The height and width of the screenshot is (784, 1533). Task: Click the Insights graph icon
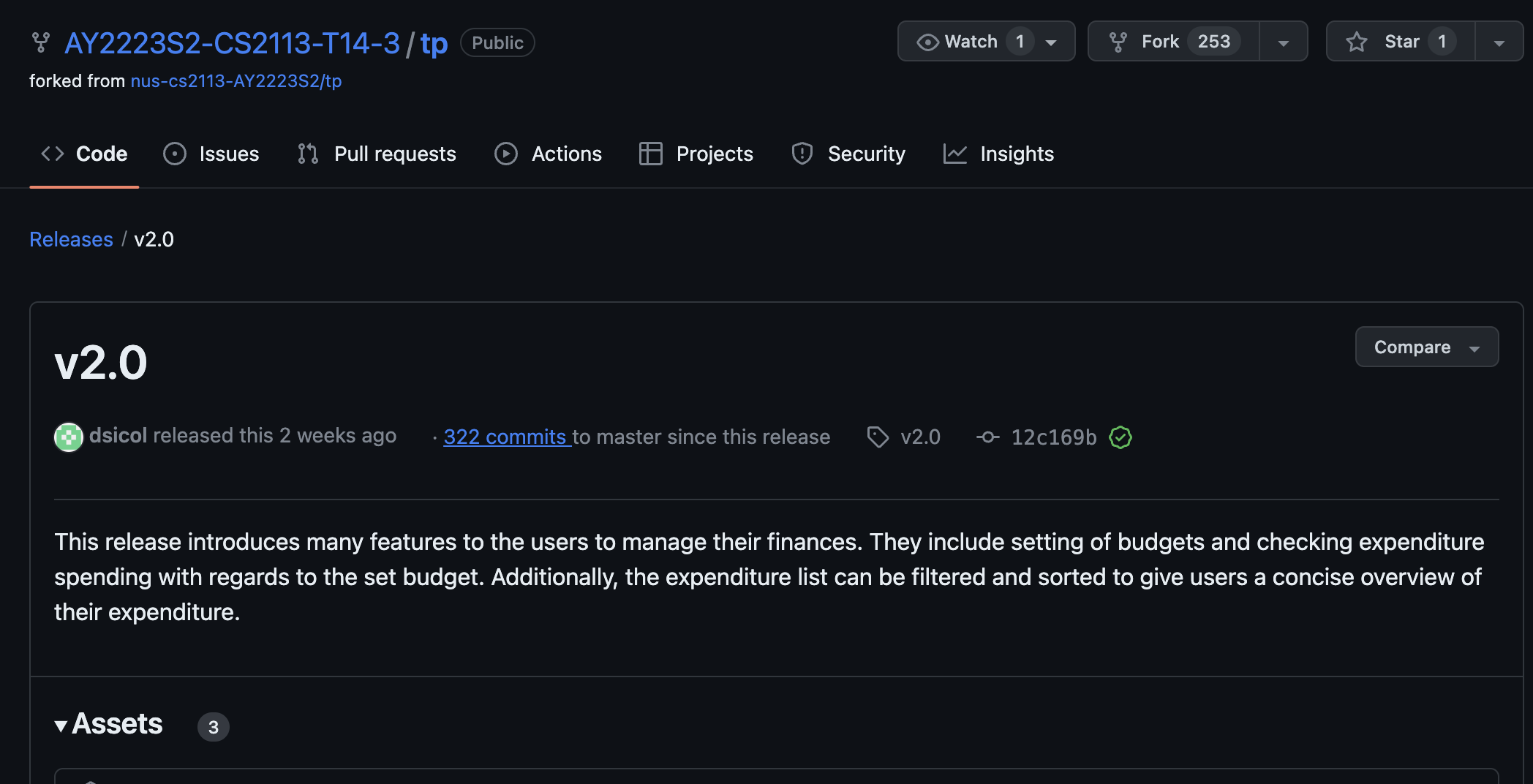(955, 154)
